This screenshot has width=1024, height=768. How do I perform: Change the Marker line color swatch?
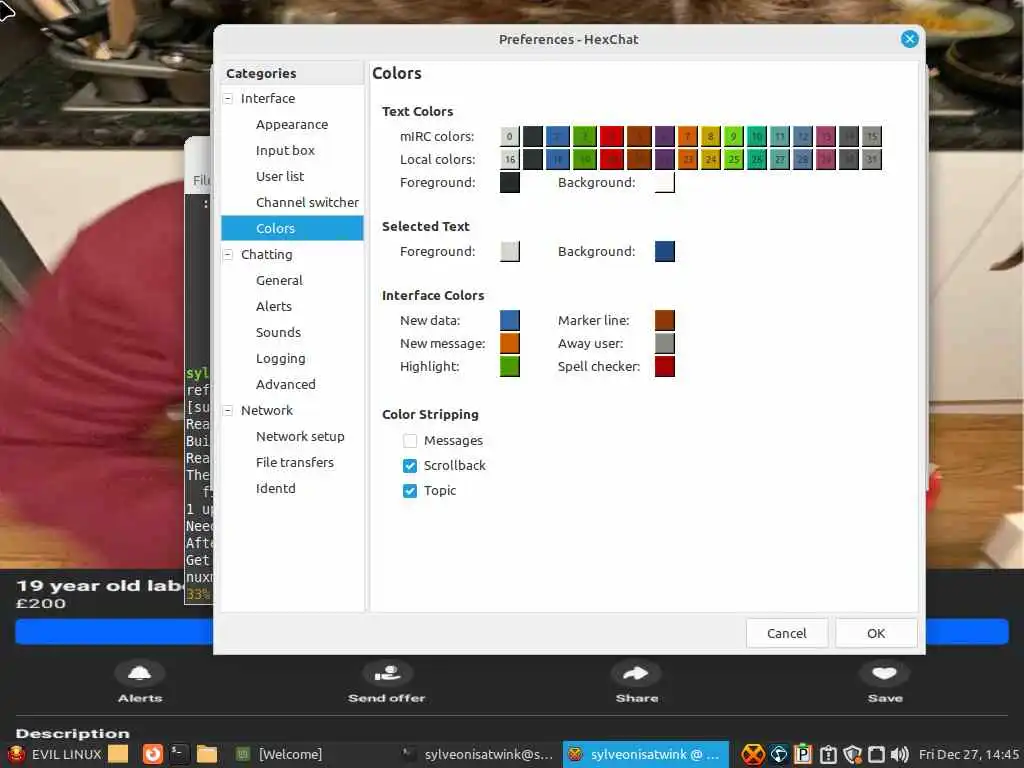point(665,321)
